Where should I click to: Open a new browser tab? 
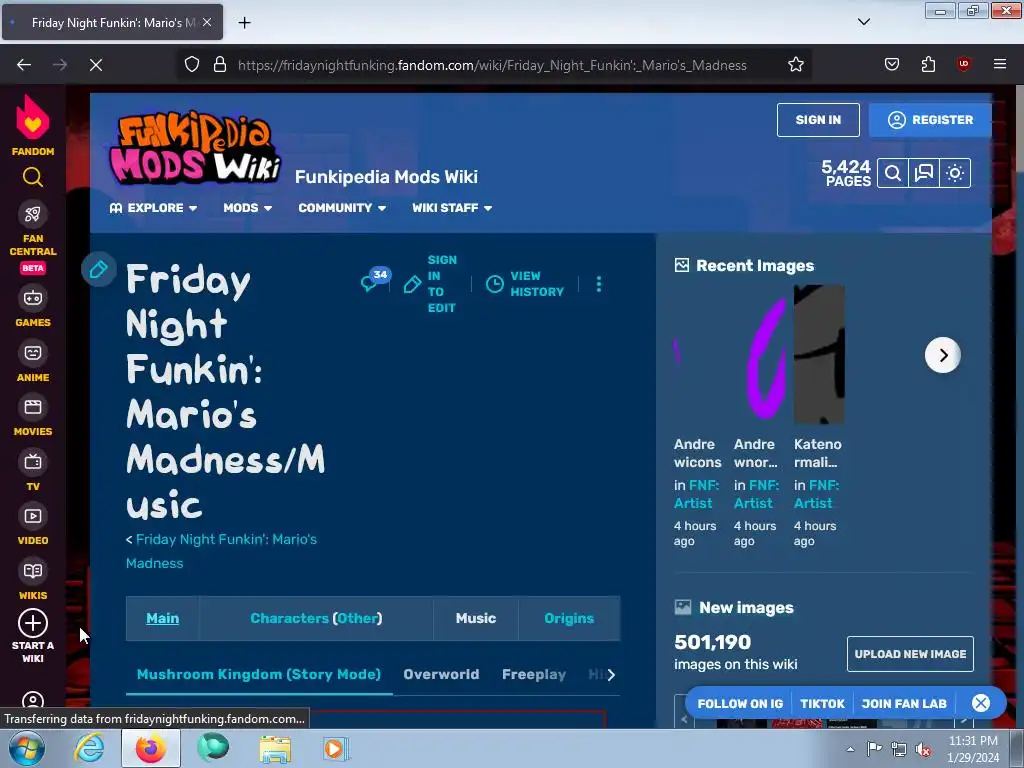coord(244,23)
